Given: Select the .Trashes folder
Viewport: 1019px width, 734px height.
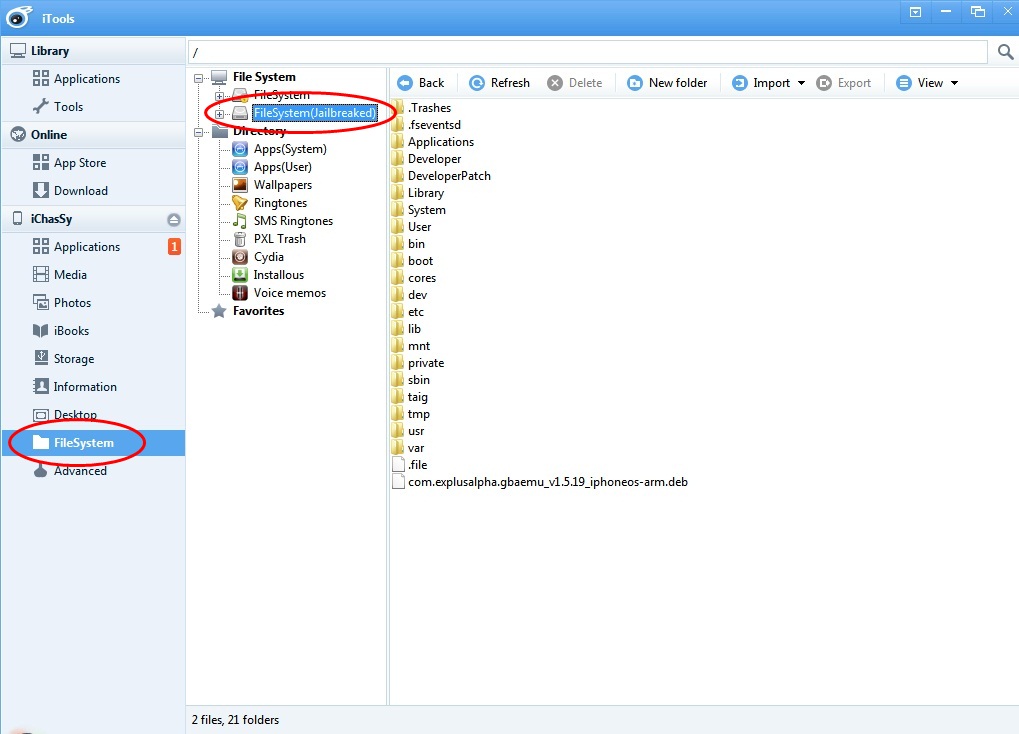Looking at the screenshot, I should point(422,108).
